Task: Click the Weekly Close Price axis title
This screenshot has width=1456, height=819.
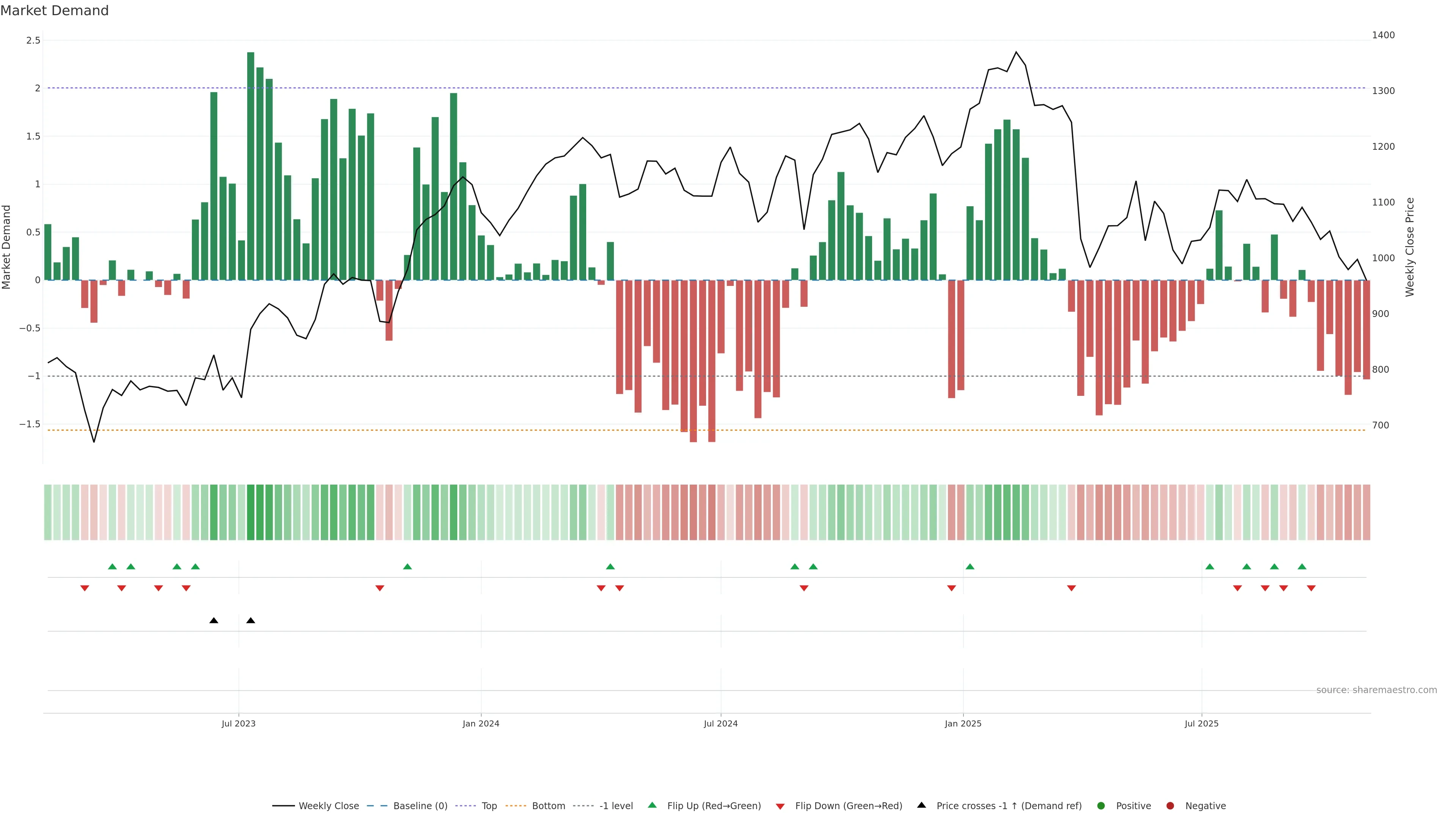Action: [1410, 247]
